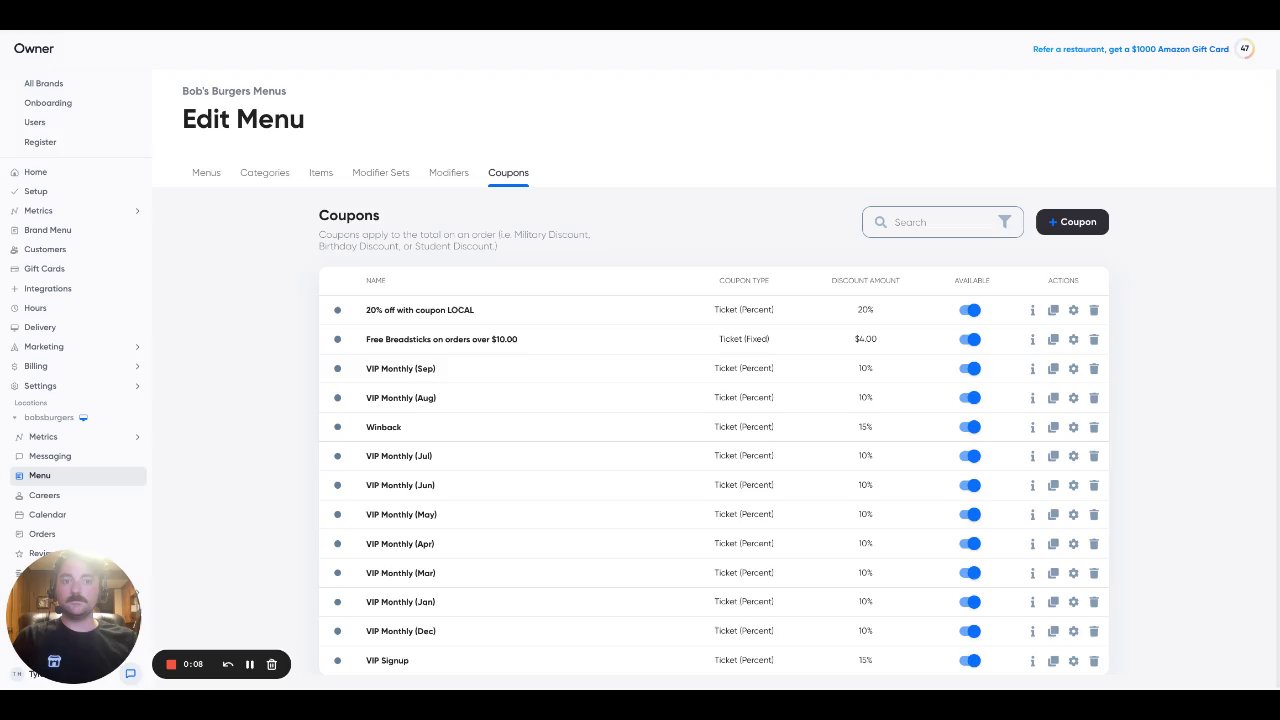The height and width of the screenshot is (720, 1280).
Task: Toggle VIP Monthly (Jul) availability
Action: (970, 456)
